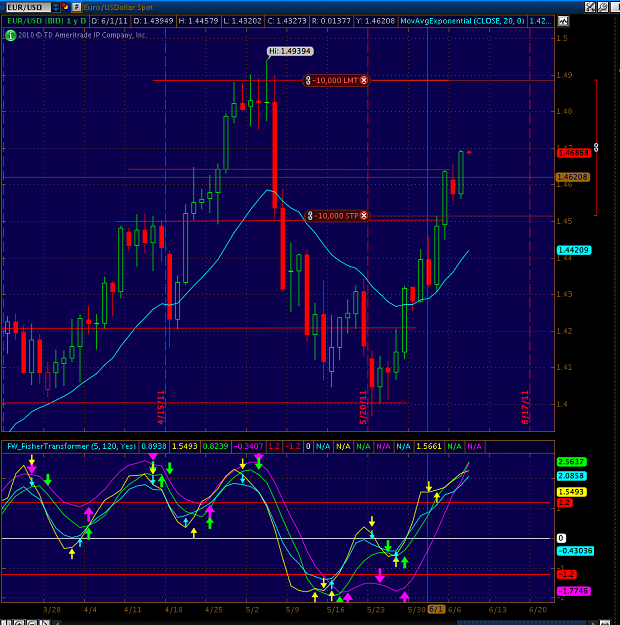The height and width of the screenshot is (625, 620).
Task: Click the -0.3407 magenta Fisher value
Action: tap(248, 446)
